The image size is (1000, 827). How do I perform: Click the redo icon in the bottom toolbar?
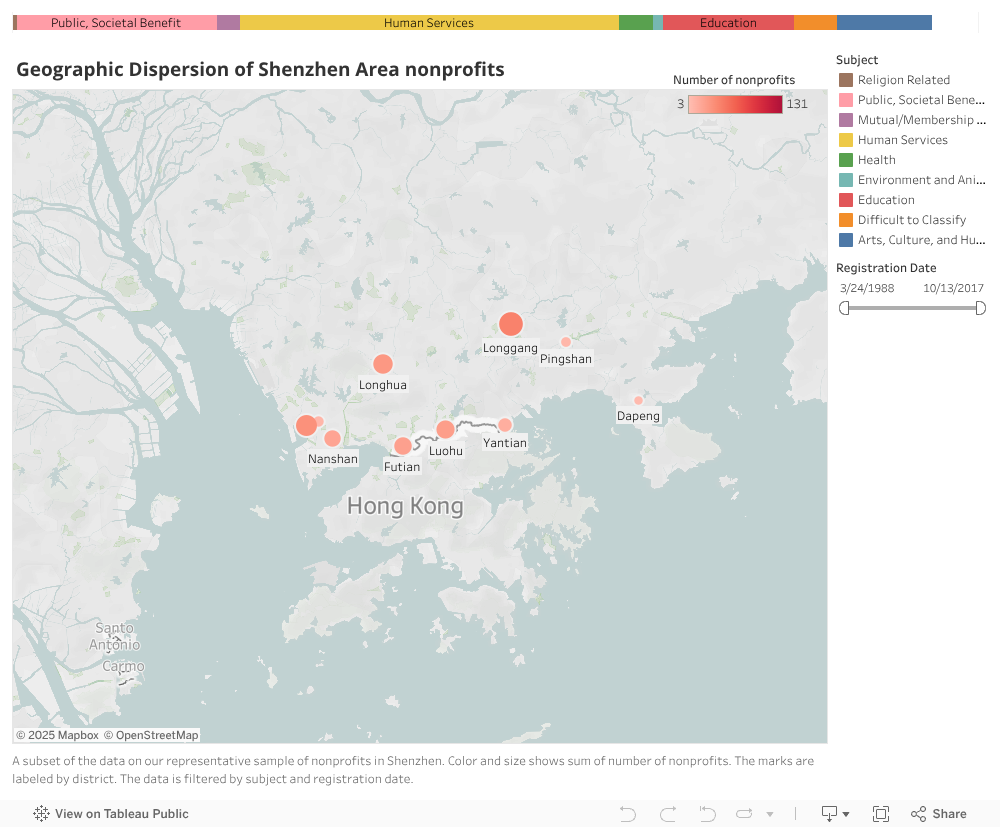coord(668,813)
